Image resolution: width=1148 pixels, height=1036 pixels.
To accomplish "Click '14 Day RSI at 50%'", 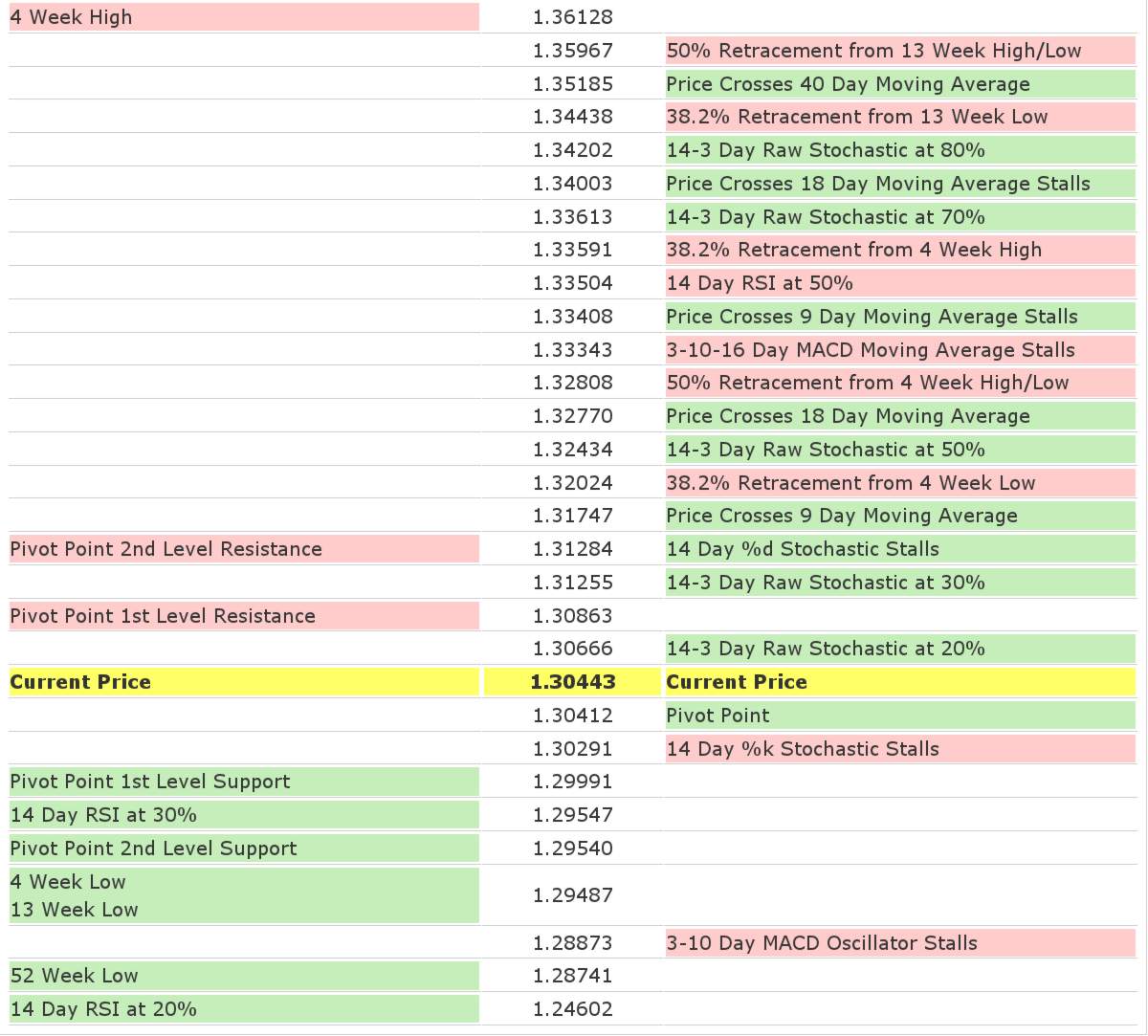I will coord(760,283).
